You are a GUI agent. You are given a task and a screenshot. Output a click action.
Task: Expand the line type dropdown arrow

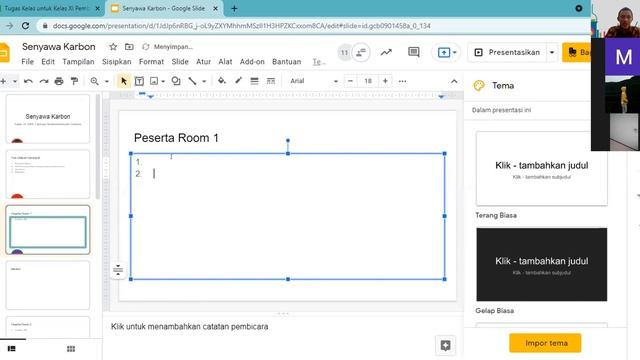click(204, 81)
